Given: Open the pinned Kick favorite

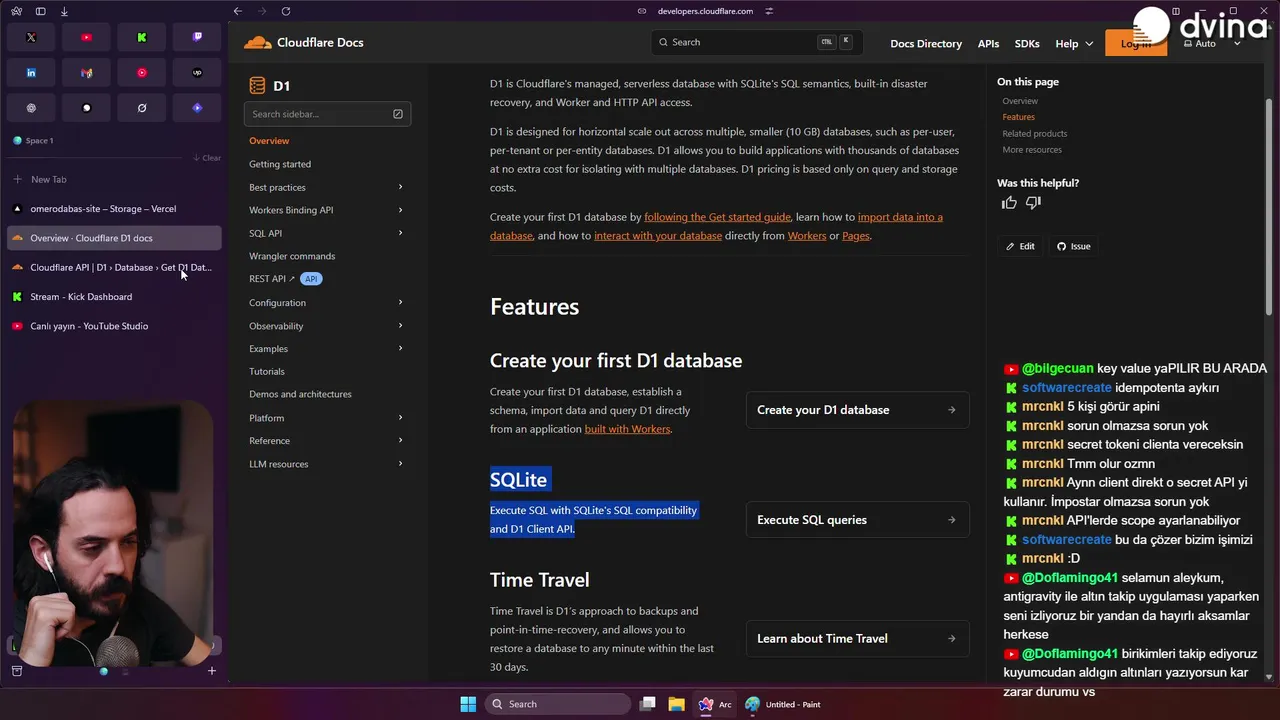Looking at the screenshot, I should [142, 37].
